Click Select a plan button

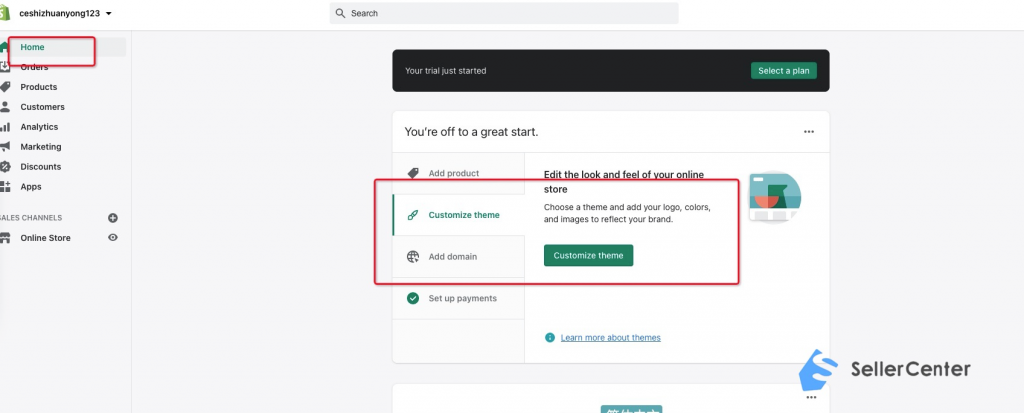point(784,71)
